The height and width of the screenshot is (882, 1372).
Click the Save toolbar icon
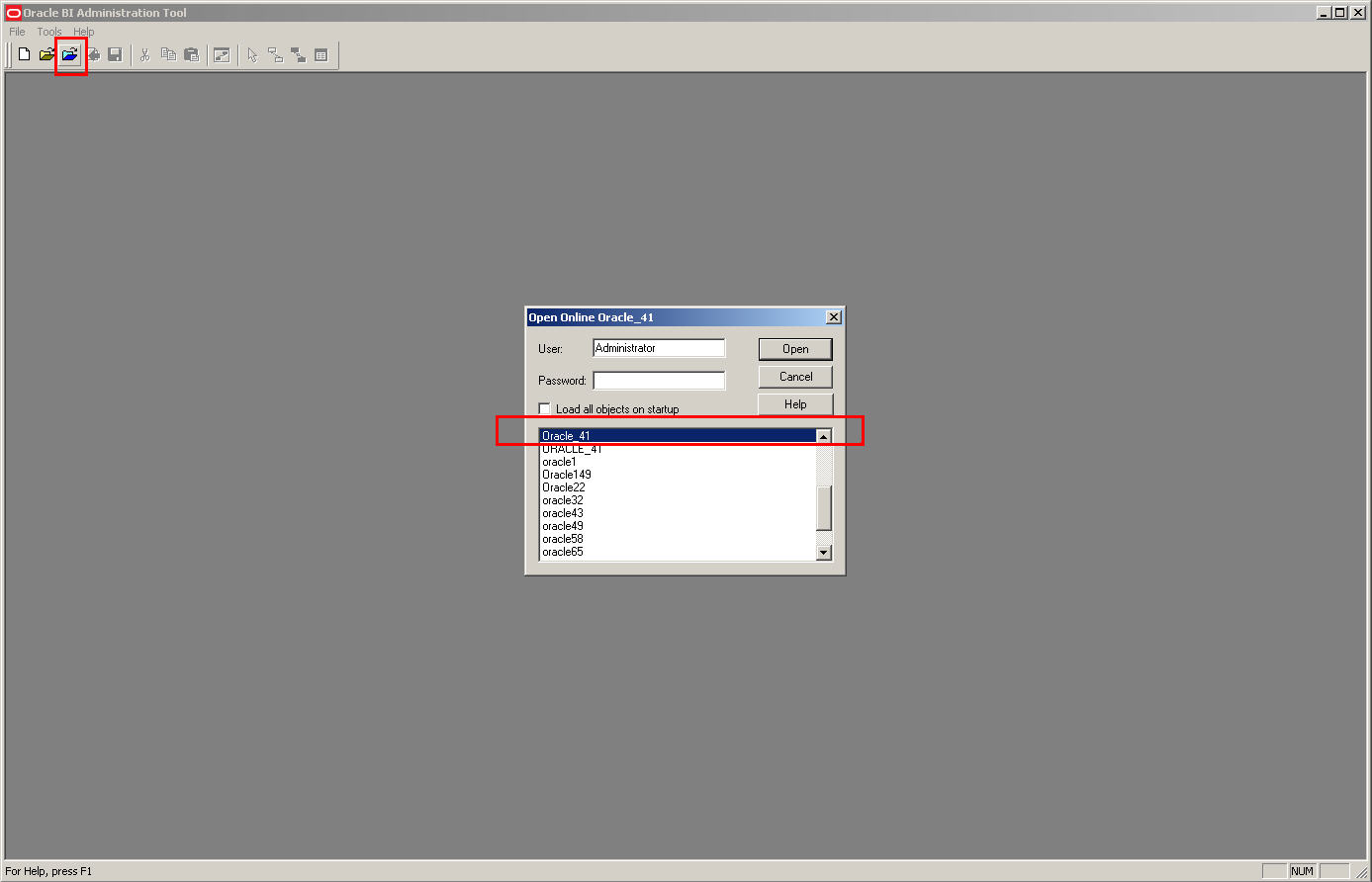click(115, 54)
